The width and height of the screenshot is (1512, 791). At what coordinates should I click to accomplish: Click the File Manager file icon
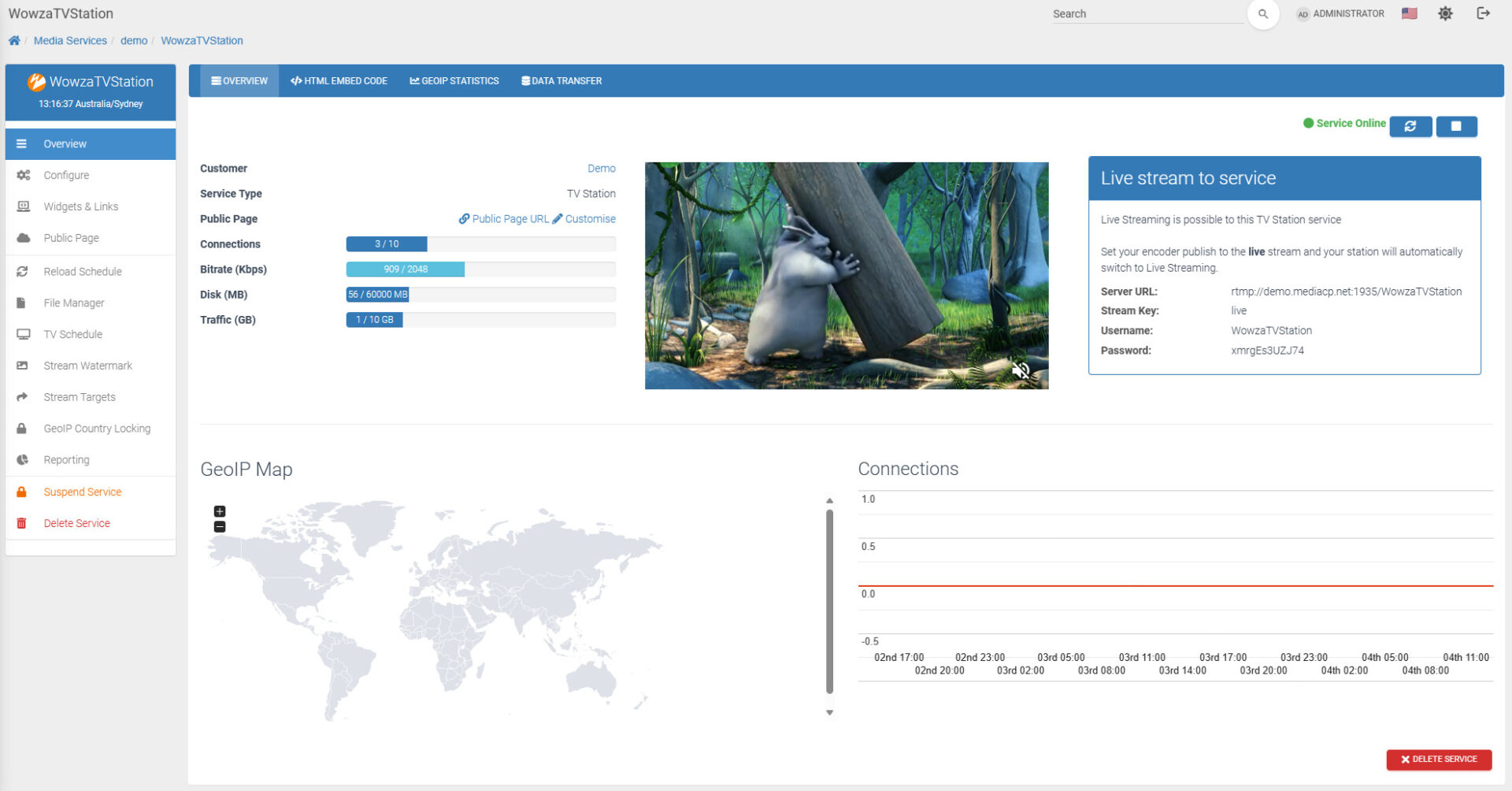click(21, 303)
